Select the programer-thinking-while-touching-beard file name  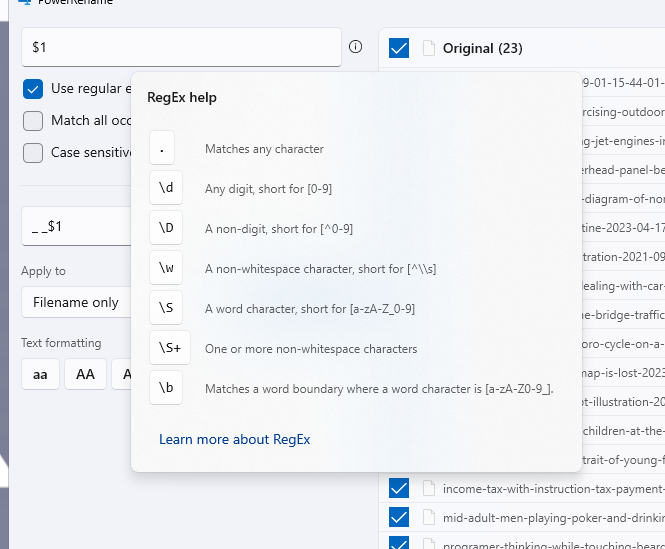coord(553,545)
